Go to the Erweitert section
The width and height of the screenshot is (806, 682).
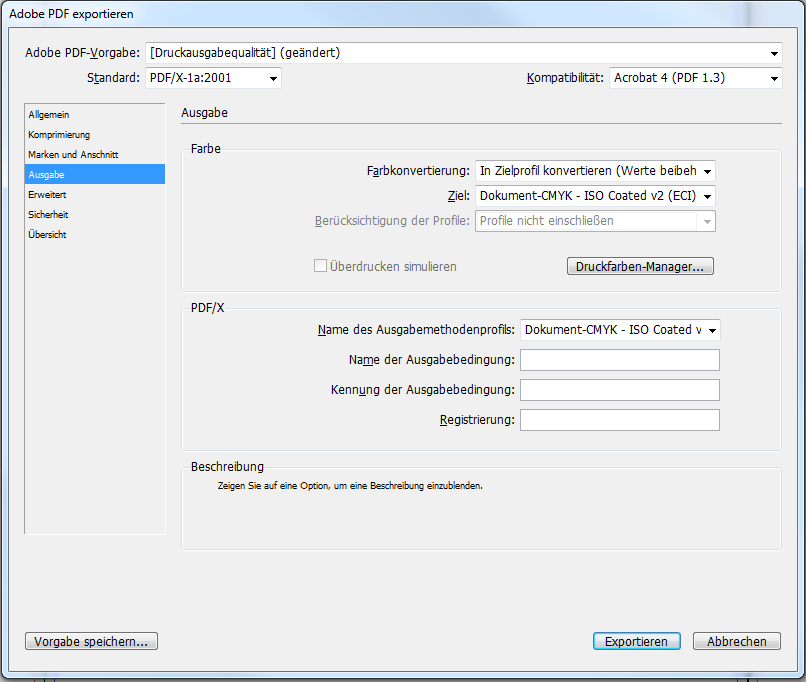click(x=48, y=195)
